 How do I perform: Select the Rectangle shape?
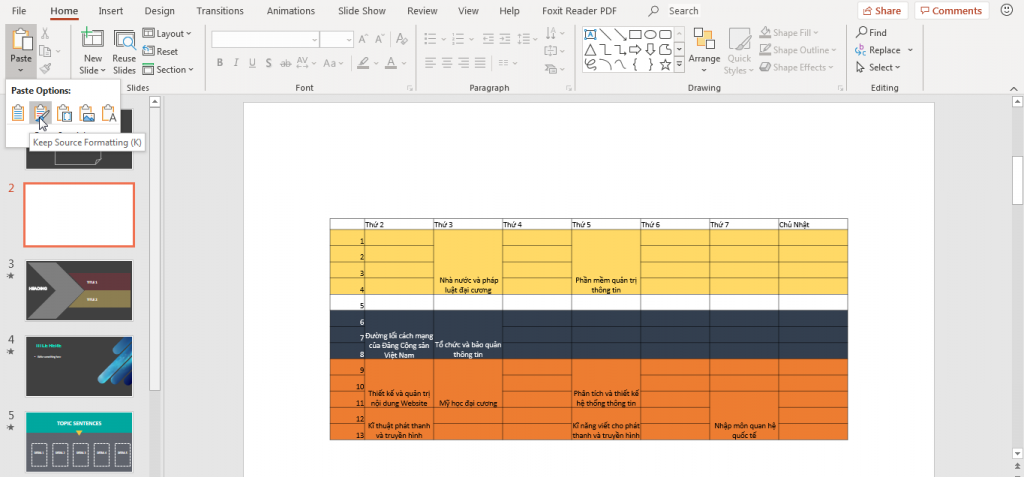tap(635, 35)
